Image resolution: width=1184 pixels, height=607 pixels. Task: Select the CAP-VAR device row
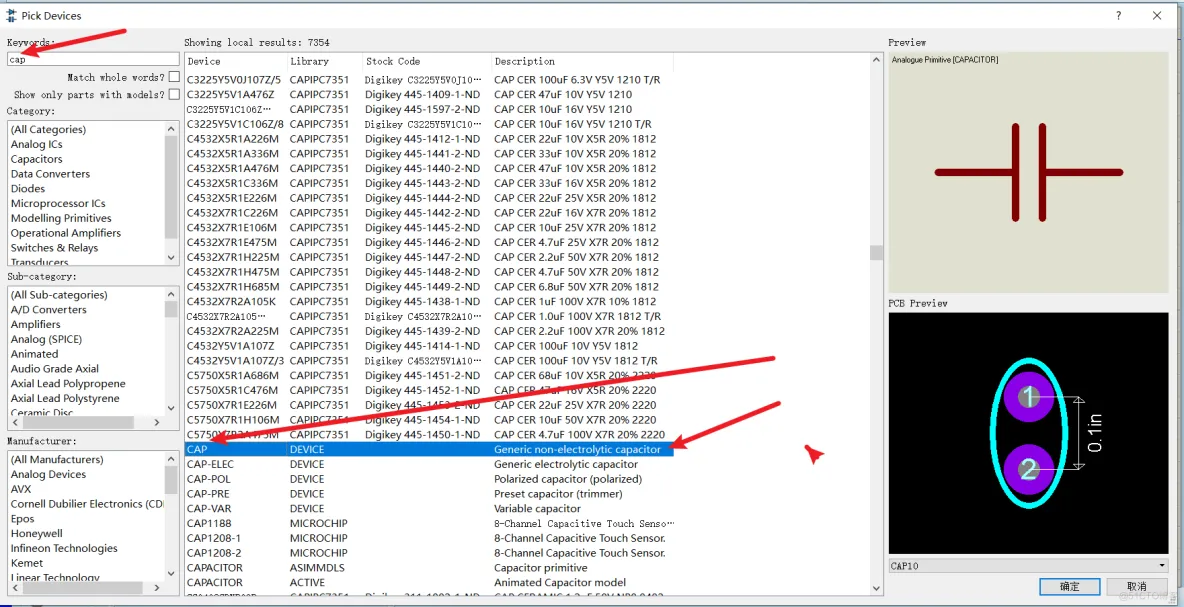click(429, 509)
